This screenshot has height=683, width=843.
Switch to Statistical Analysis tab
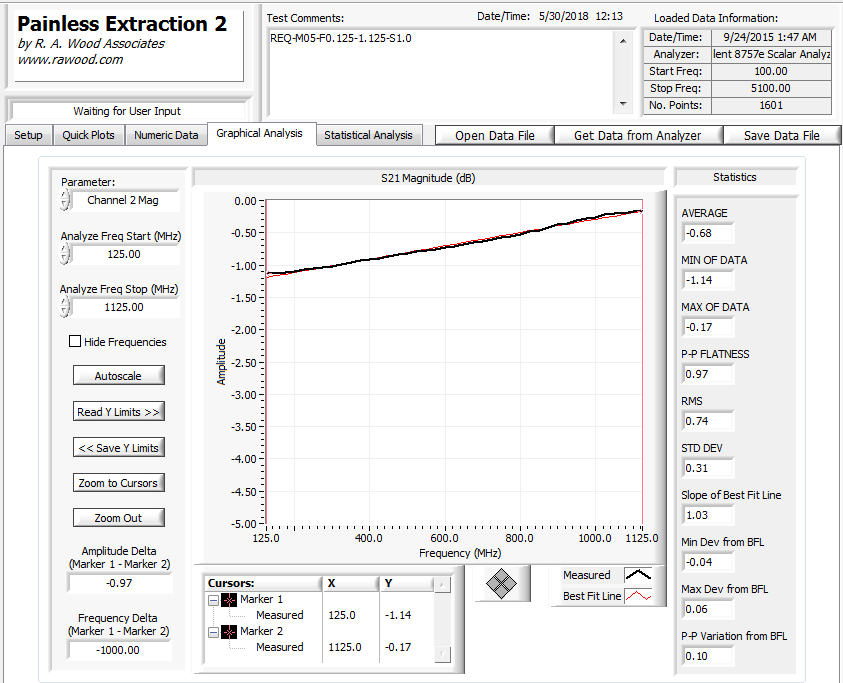pyautogui.click(x=368, y=135)
